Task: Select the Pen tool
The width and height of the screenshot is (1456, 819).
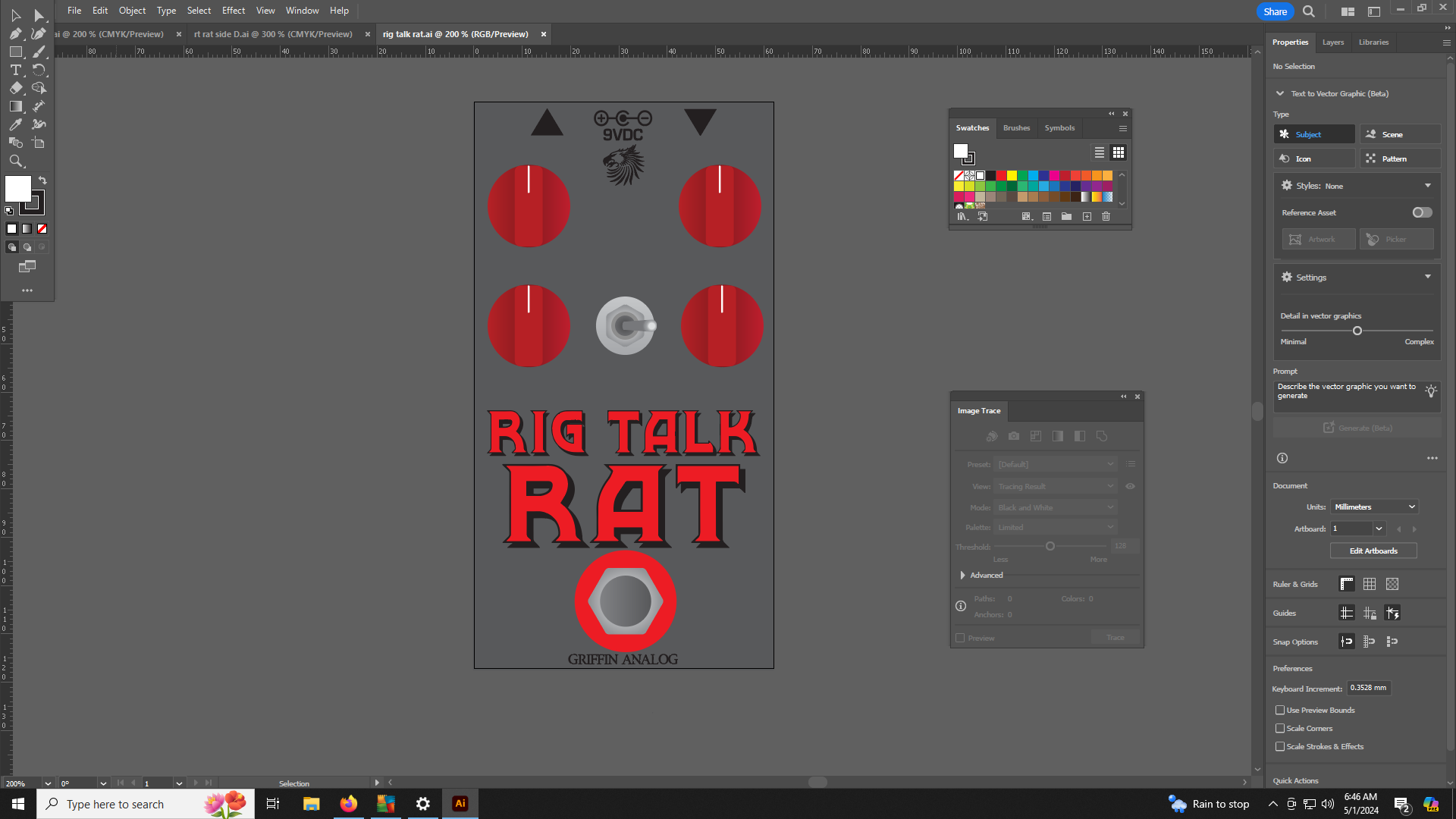Action: pos(15,33)
